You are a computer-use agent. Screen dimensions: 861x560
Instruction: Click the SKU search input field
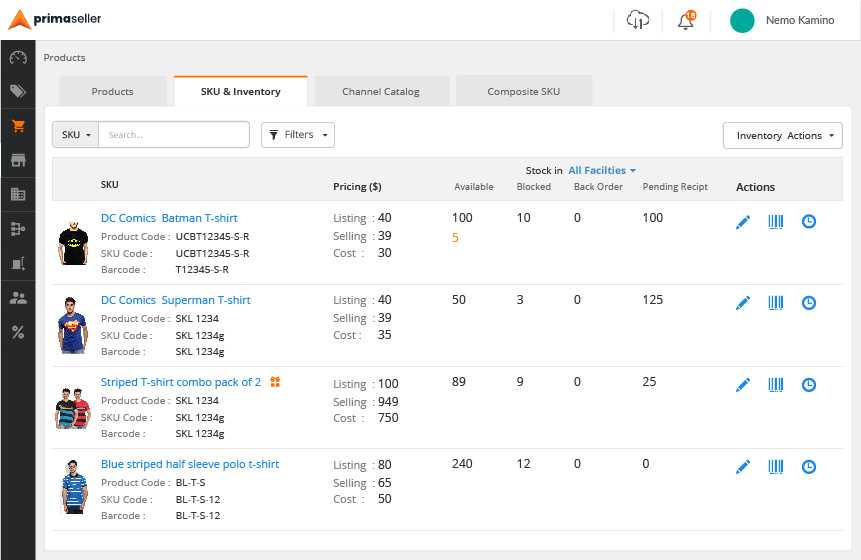pos(174,135)
